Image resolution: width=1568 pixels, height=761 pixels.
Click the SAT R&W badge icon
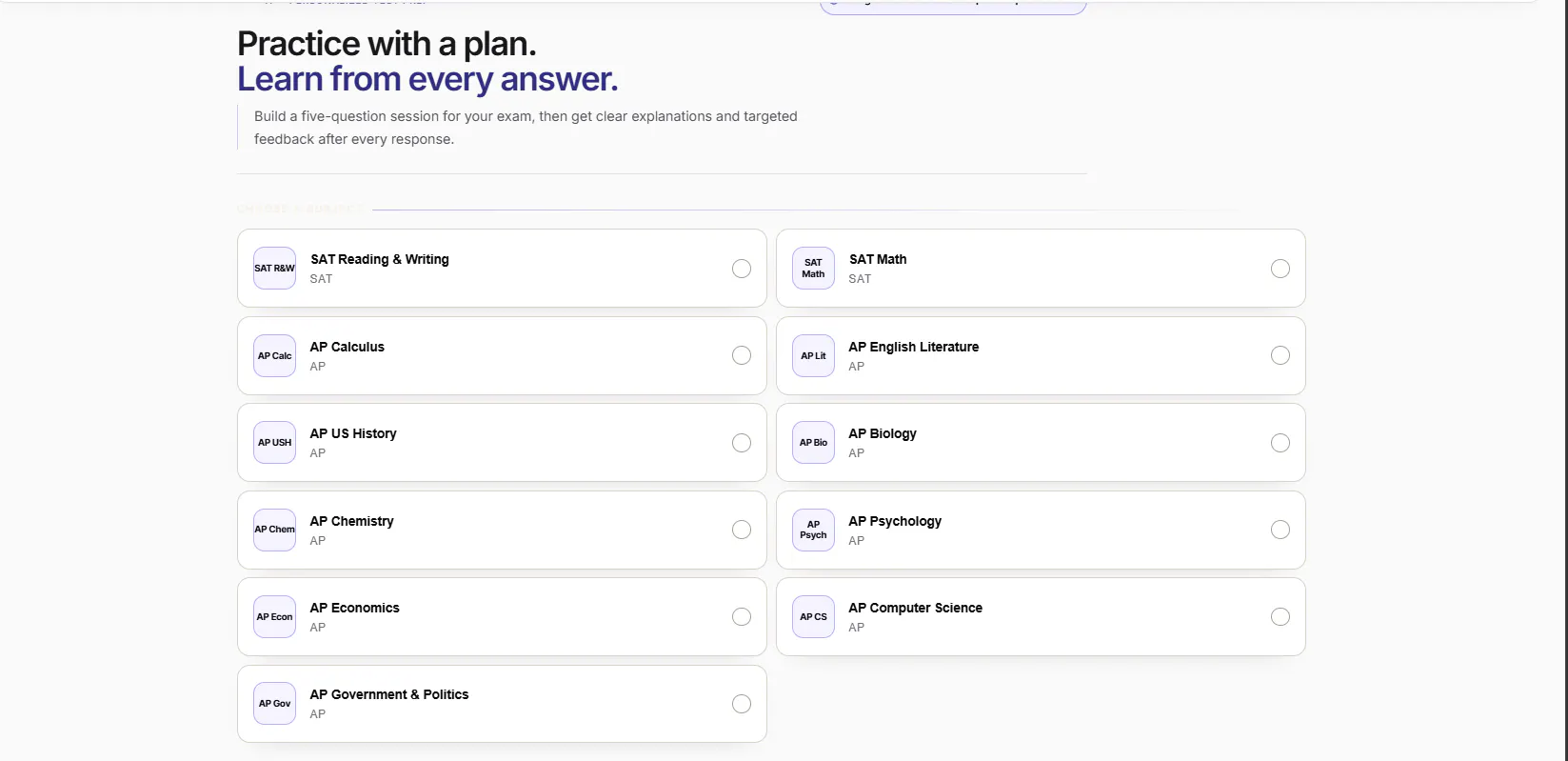[x=274, y=269]
